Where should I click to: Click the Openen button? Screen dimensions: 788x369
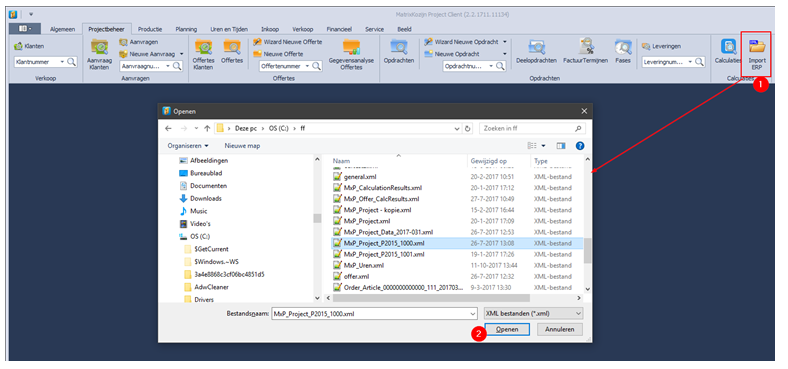pos(507,329)
